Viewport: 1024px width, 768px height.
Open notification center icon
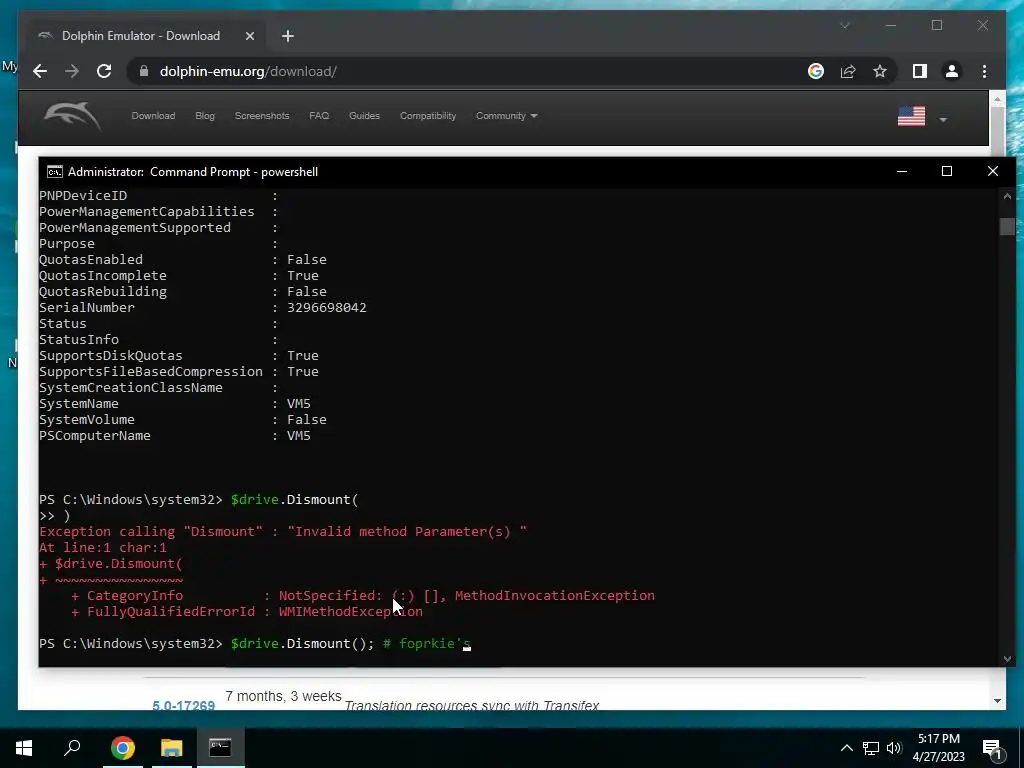pos(992,749)
